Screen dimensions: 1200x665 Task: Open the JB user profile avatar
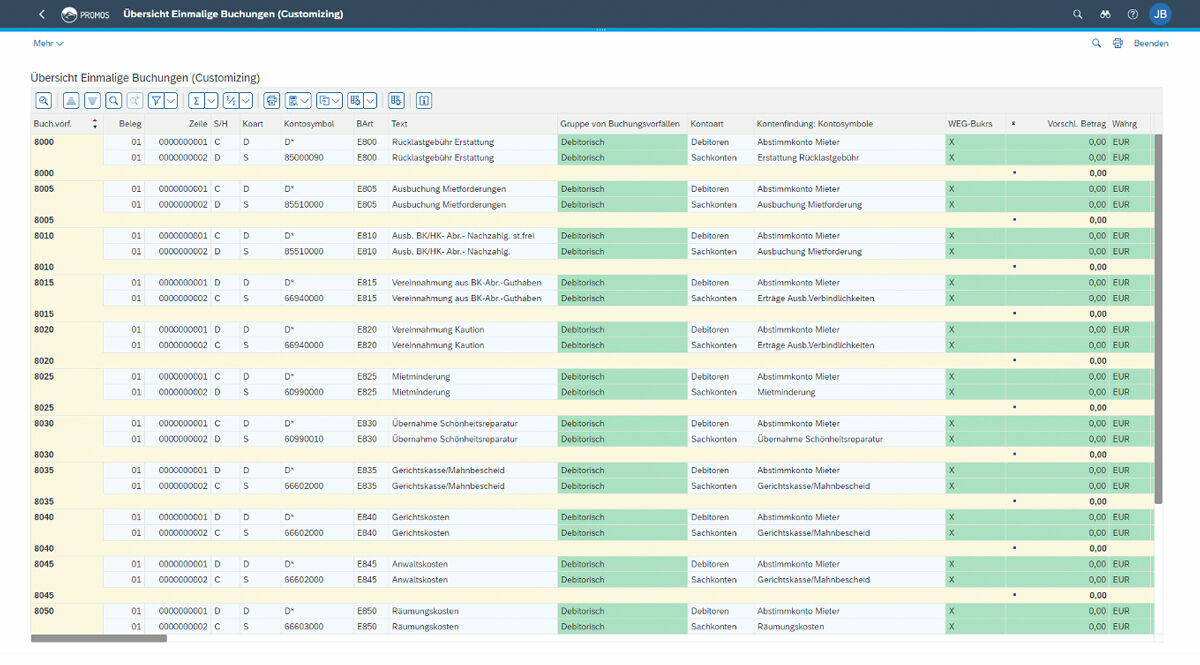(1160, 14)
